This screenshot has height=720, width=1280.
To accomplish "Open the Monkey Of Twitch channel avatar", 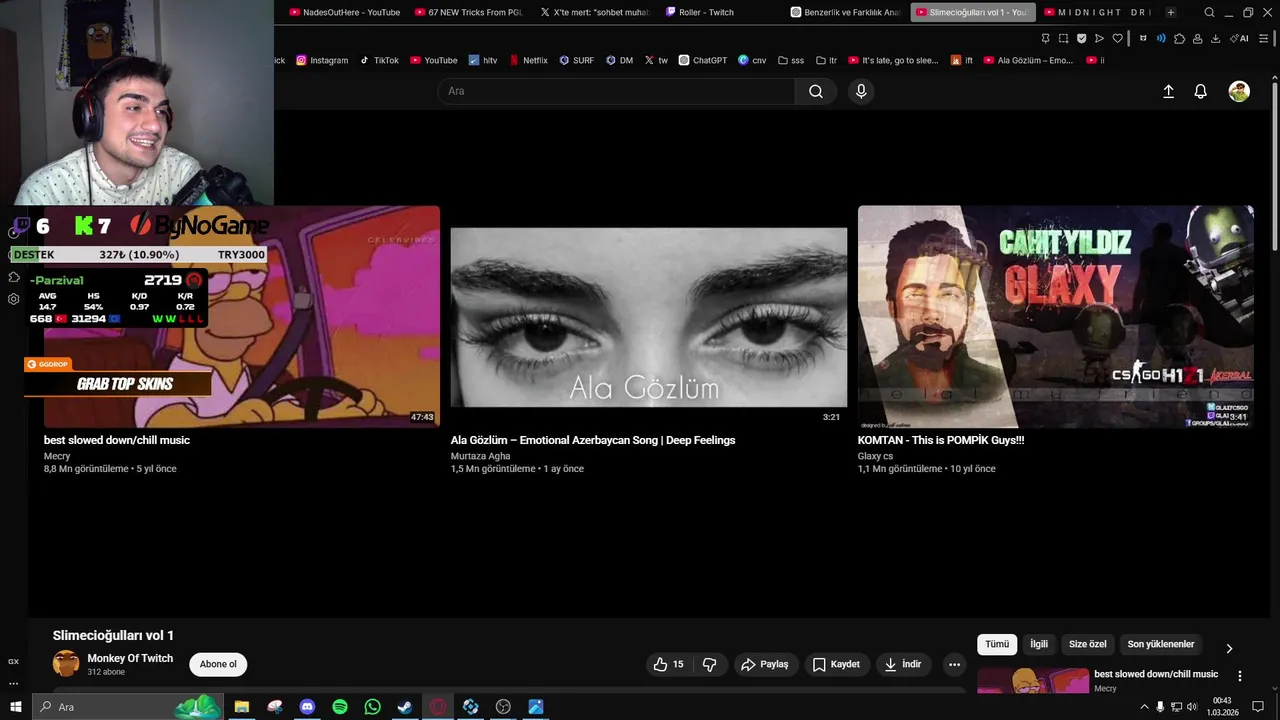I will [66, 664].
